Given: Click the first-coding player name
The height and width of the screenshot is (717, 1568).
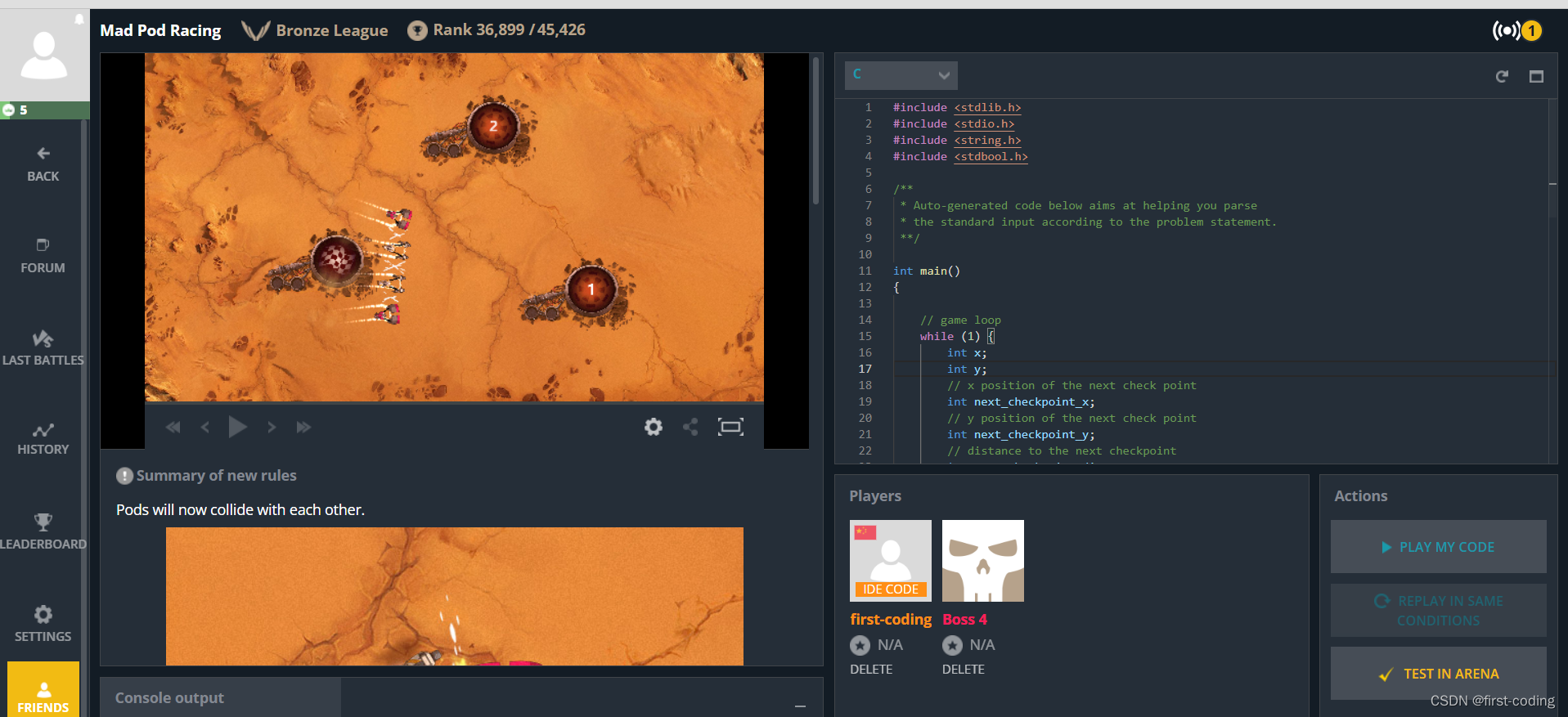Looking at the screenshot, I should click(891, 619).
